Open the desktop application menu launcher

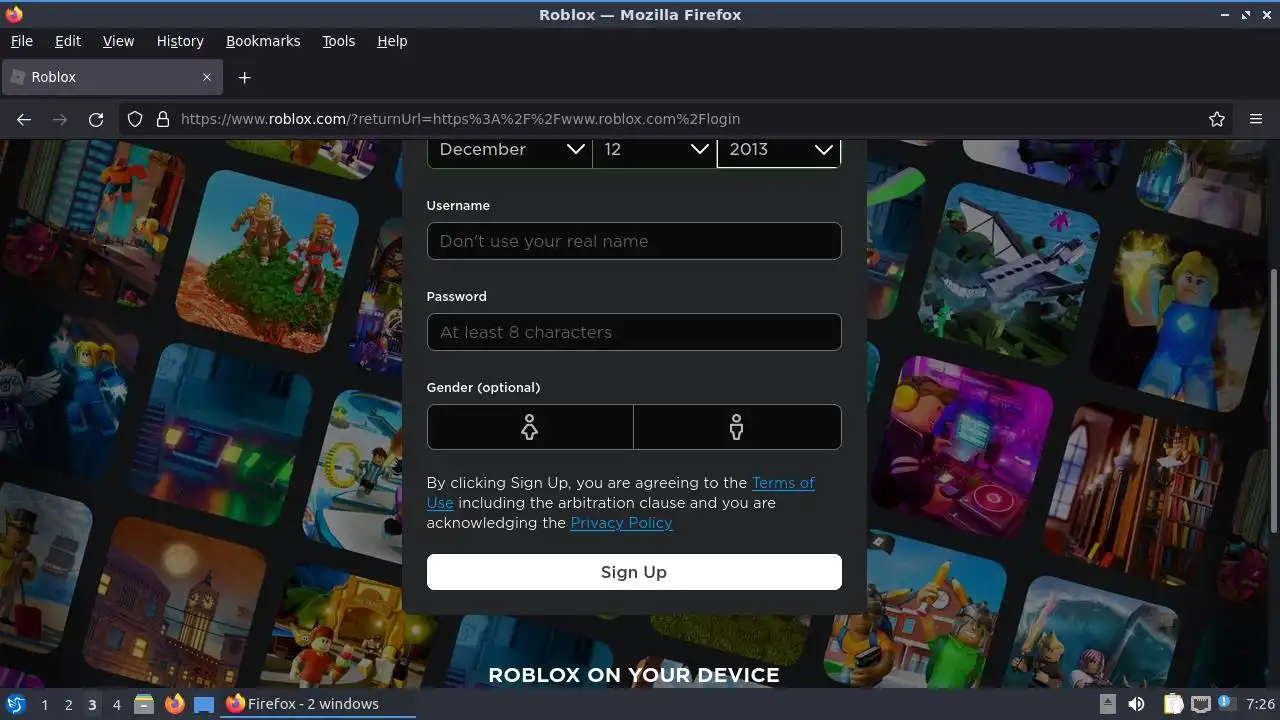(15, 704)
